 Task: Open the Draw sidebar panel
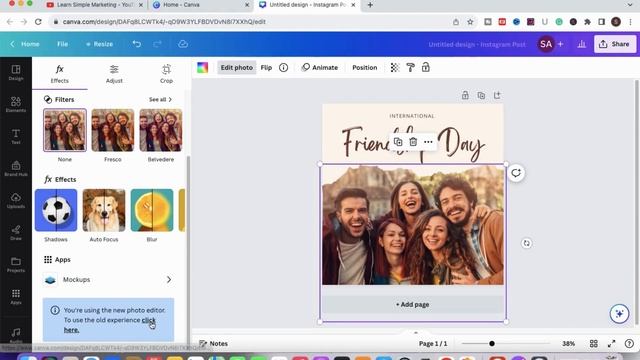[x=16, y=232]
